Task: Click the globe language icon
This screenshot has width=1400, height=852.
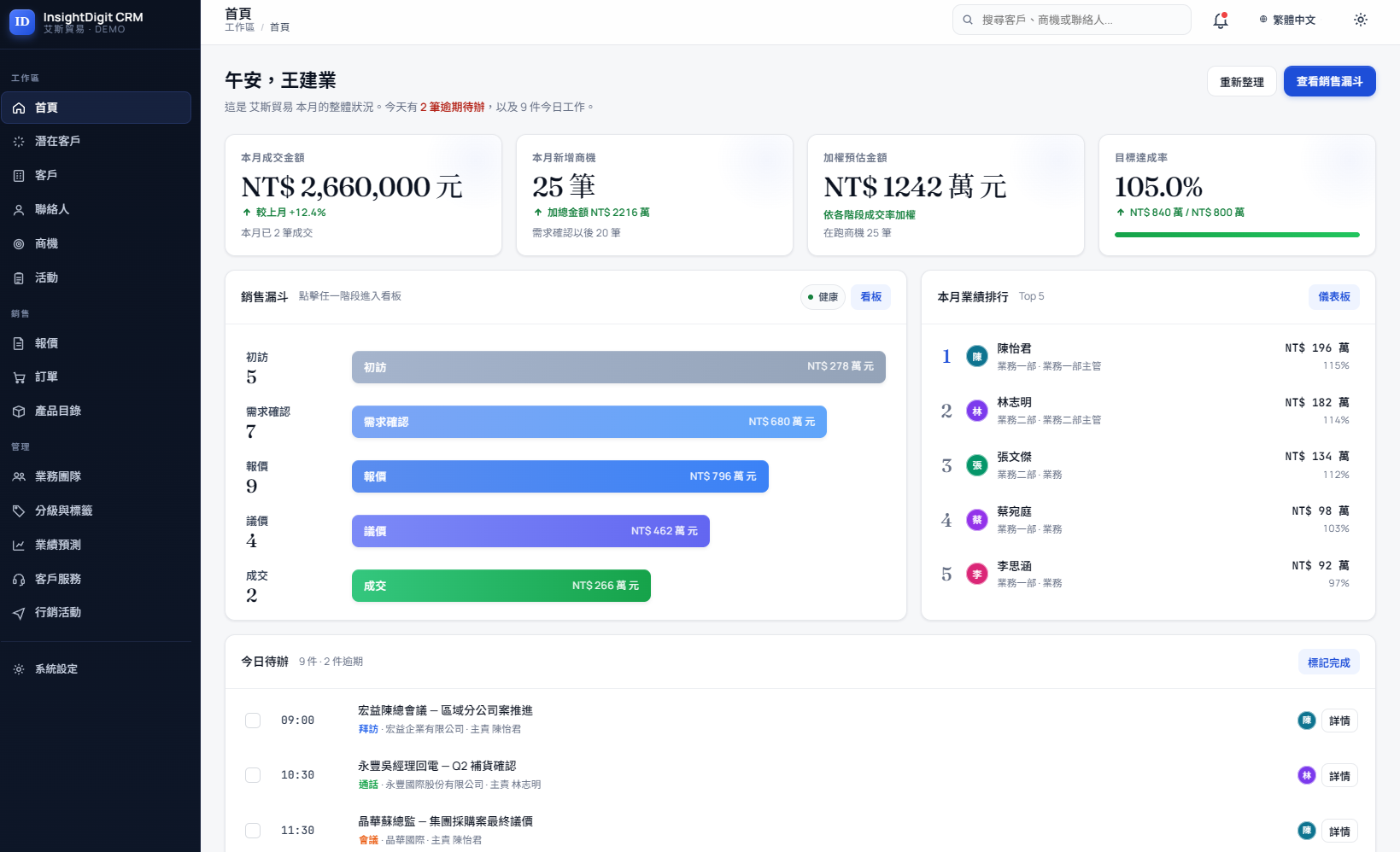Action: [1263, 20]
